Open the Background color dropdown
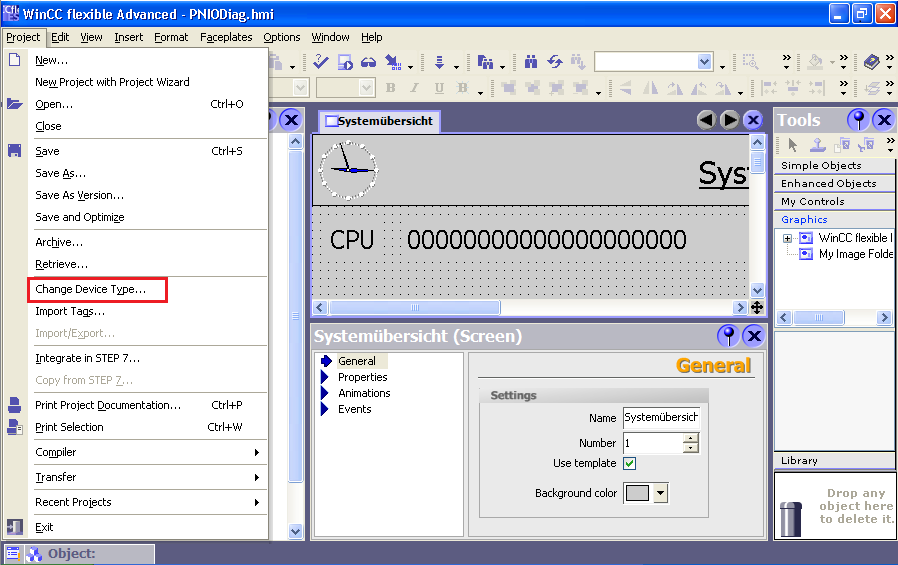 tap(660, 493)
